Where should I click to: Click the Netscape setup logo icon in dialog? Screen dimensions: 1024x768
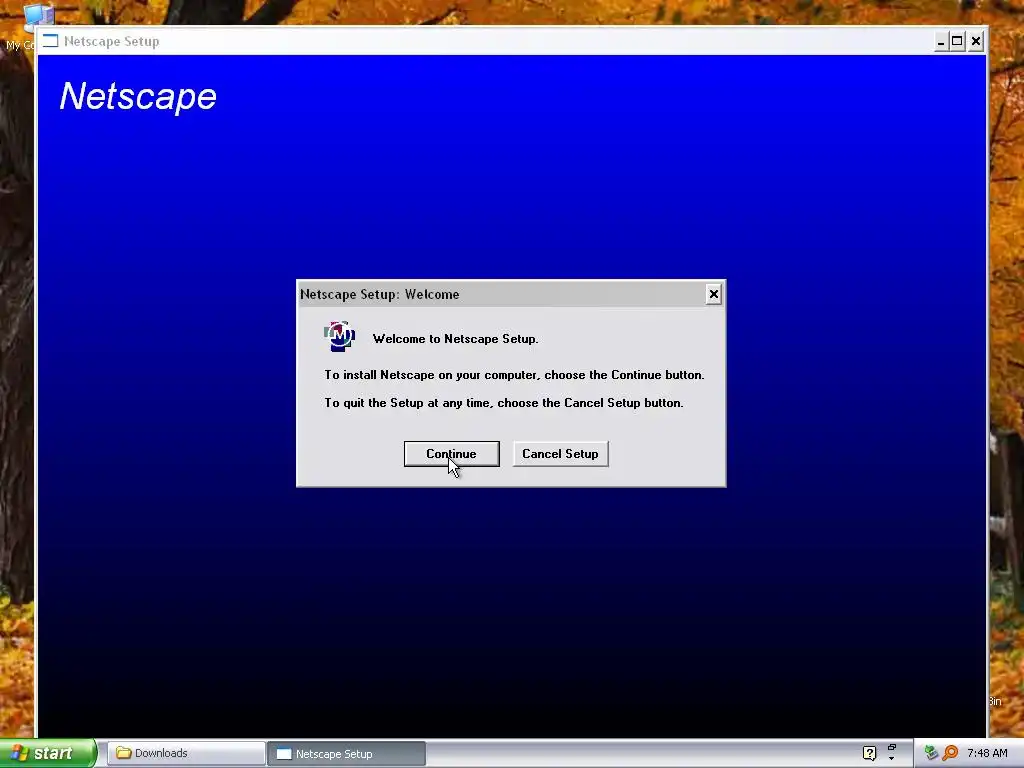pyautogui.click(x=340, y=336)
